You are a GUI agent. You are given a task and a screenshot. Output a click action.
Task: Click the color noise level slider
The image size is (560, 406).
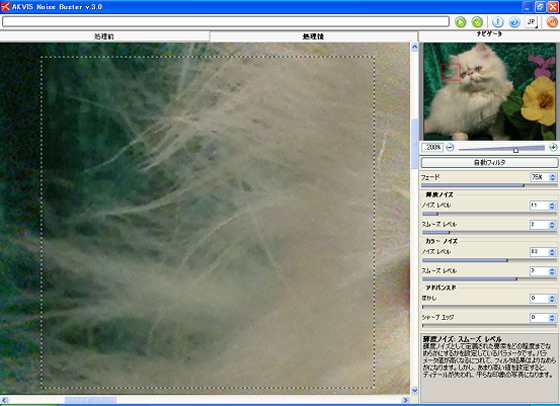point(489,260)
